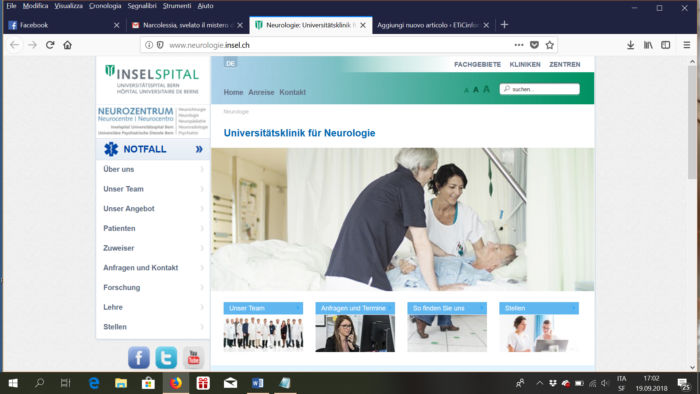Click the suchen search field

click(540, 89)
